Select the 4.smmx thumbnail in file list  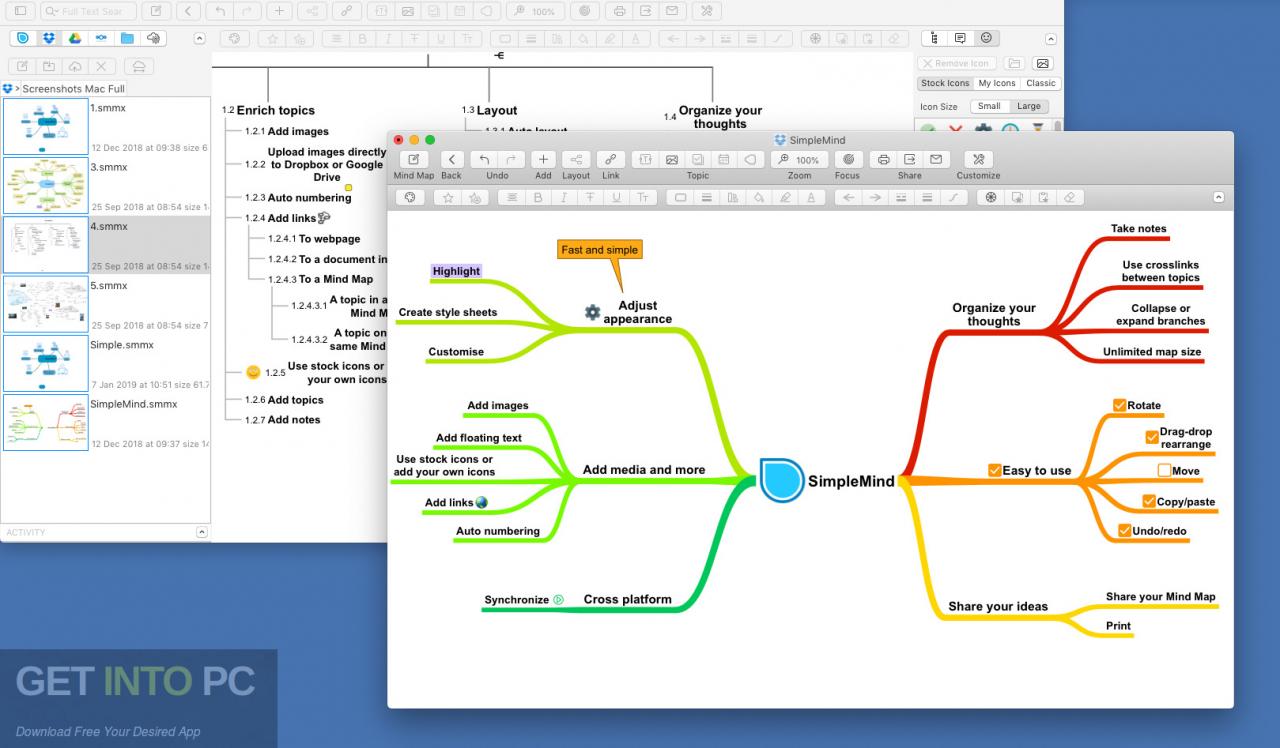click(45, 245)
